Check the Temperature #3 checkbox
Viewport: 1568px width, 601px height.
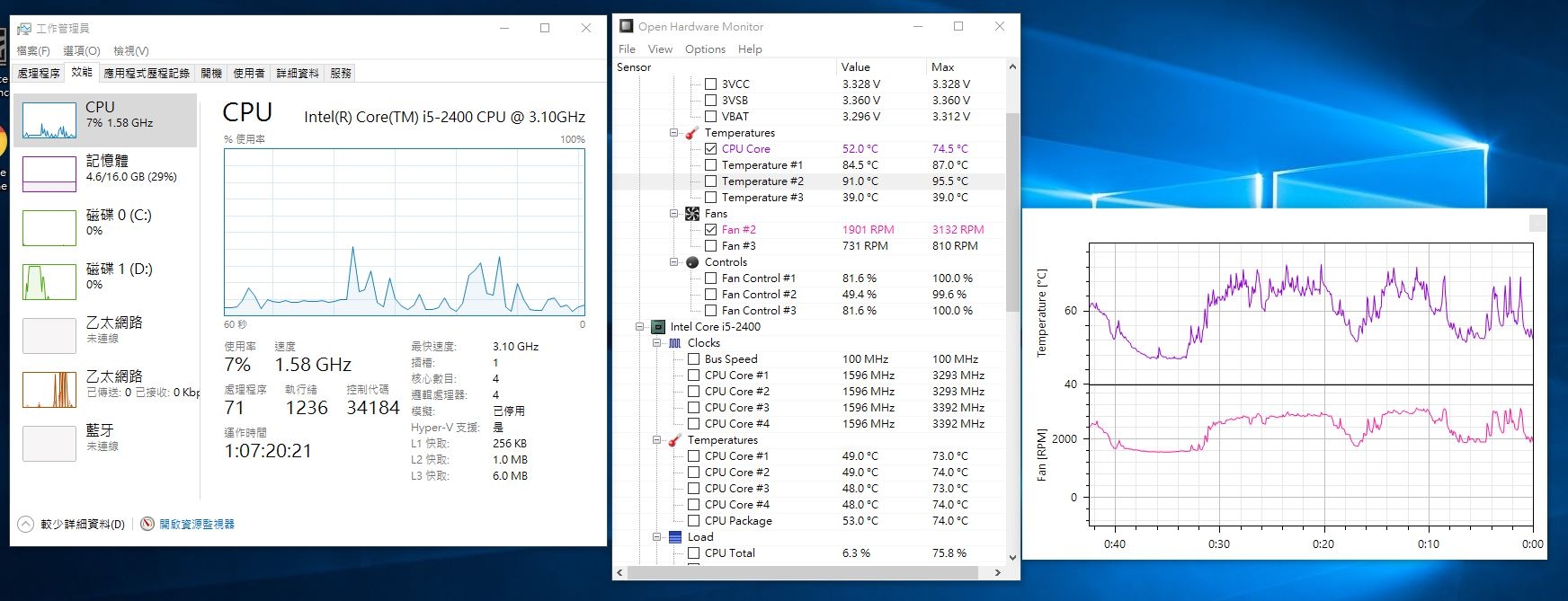point(710,198)
